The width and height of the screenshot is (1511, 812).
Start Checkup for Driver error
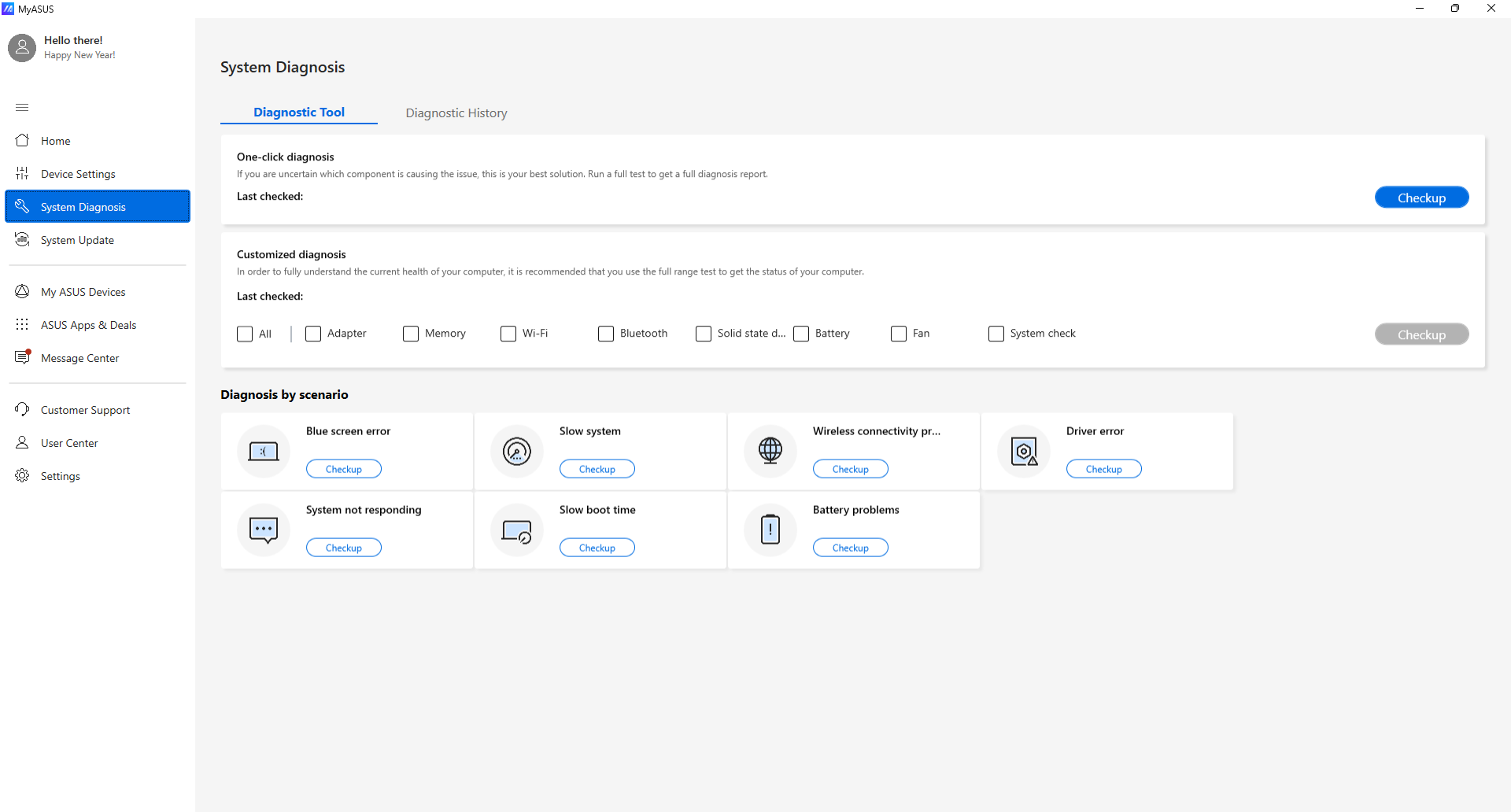tap(1103, 469)
